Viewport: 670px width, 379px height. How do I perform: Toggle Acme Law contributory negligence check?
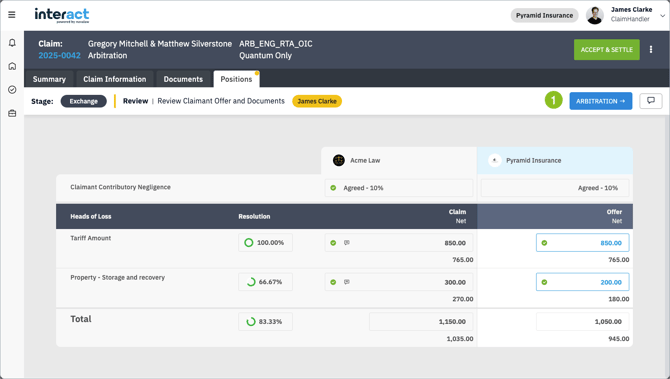point(333,188)
